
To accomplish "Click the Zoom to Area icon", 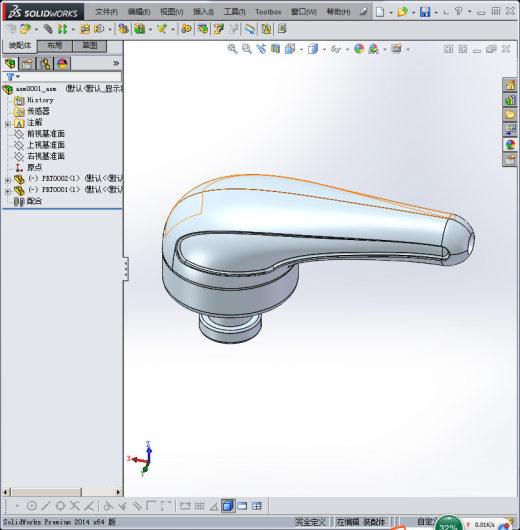I will tap(247, 49).
